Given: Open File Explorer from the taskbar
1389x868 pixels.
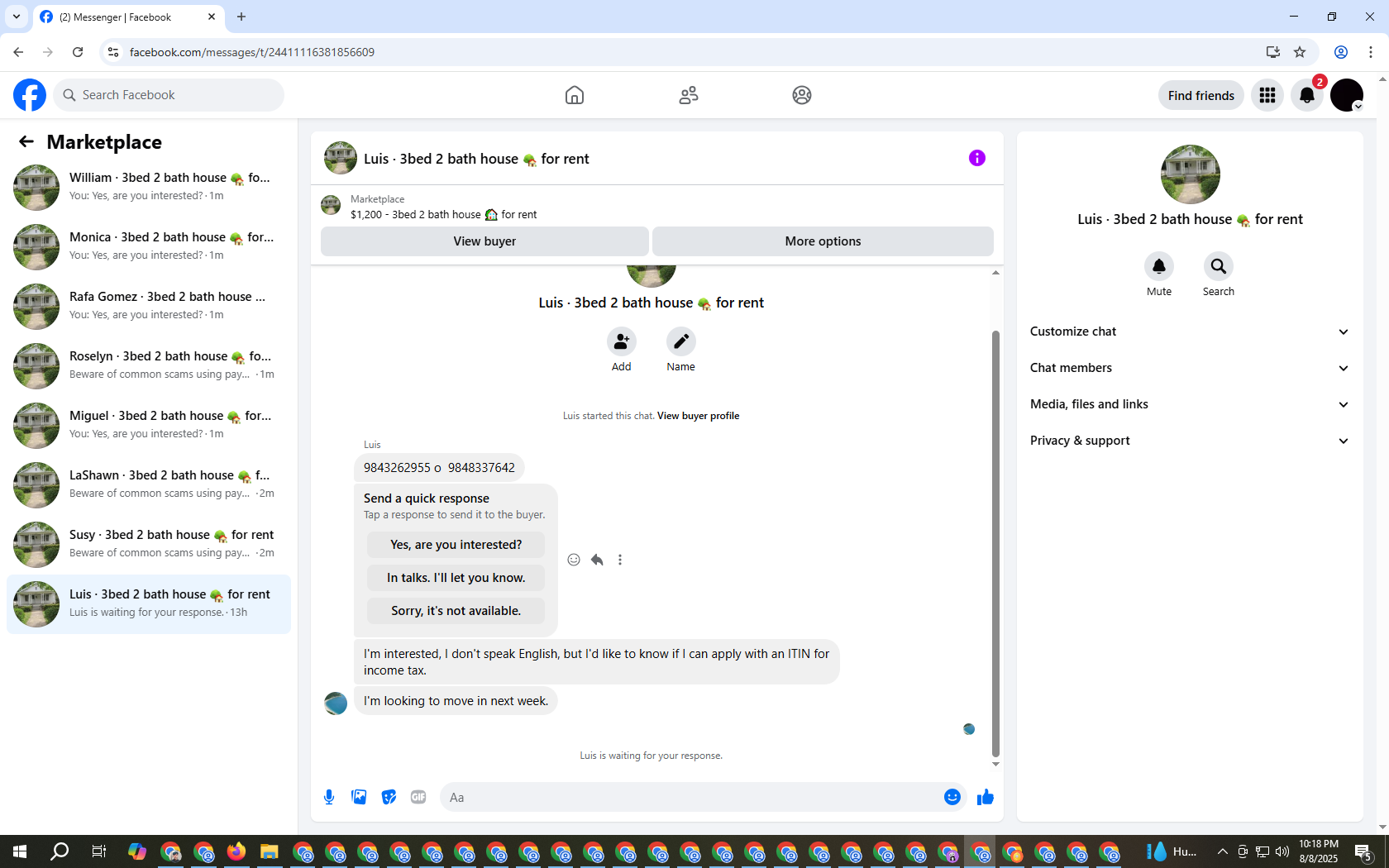Looking at the screenshot, I should (x=270, y=851).
